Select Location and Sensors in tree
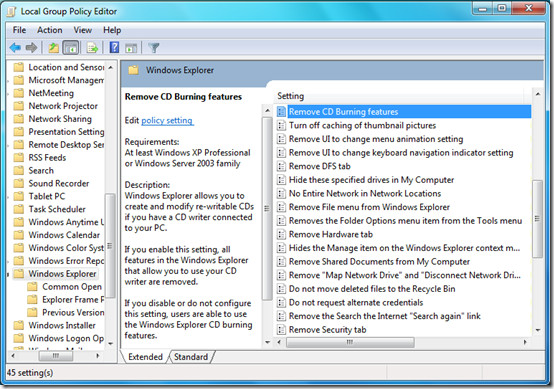 66,67
